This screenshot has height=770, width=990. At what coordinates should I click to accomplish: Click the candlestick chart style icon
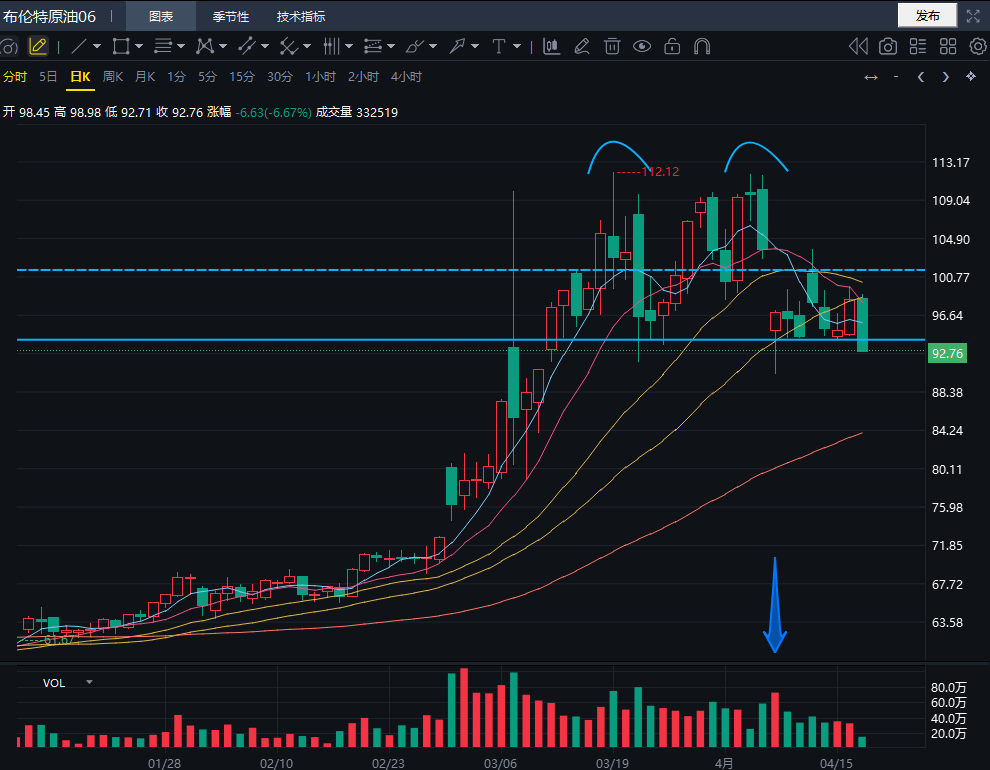pos(551,46)
